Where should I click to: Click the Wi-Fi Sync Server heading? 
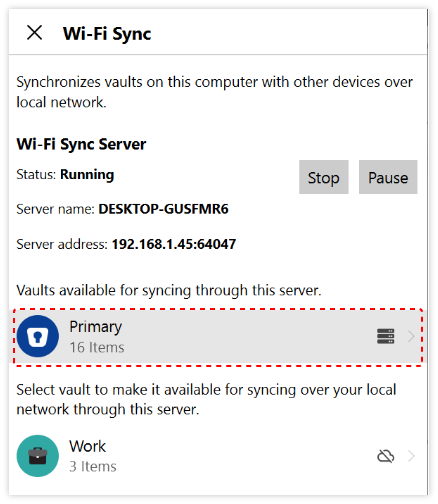pyautogui.click(x=81, y=144)
